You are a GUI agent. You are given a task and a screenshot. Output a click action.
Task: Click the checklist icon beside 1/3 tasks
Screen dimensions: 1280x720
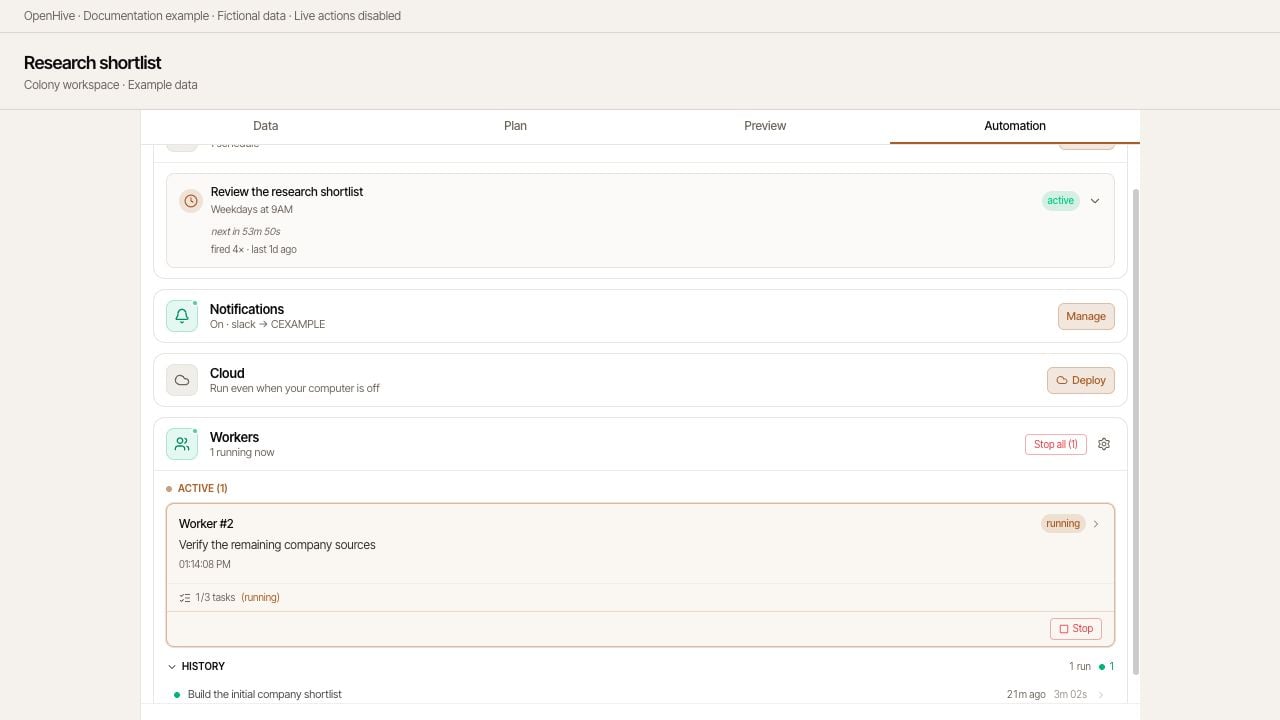(185, 598)
